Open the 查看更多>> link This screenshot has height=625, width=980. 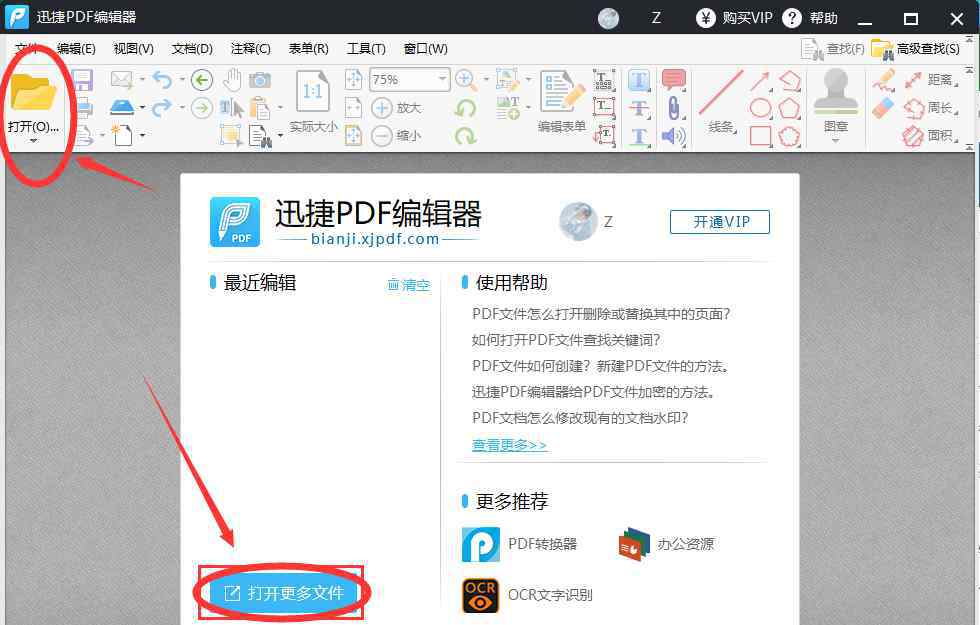[509, 445]
